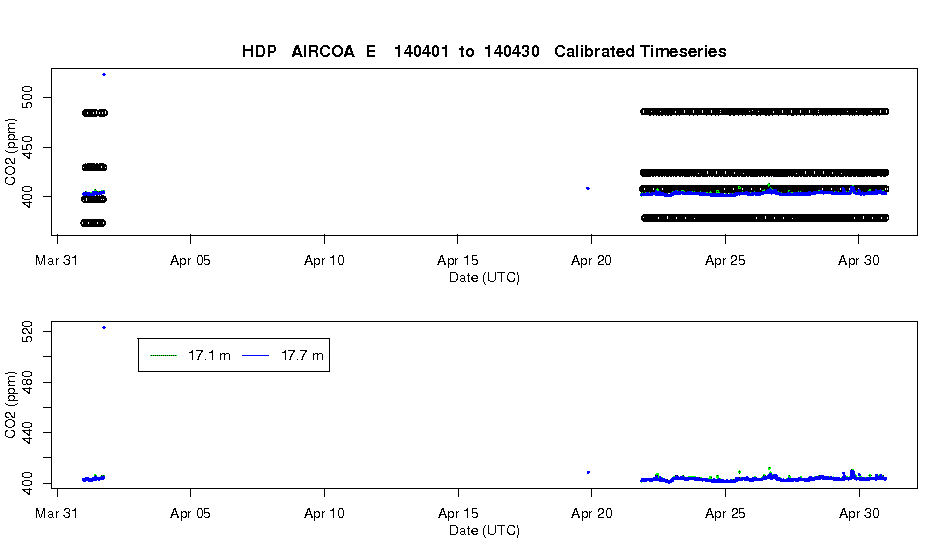Click the top chart '400' y-axis label
This screenshot has width=936, height=540.
coord(27,196)
